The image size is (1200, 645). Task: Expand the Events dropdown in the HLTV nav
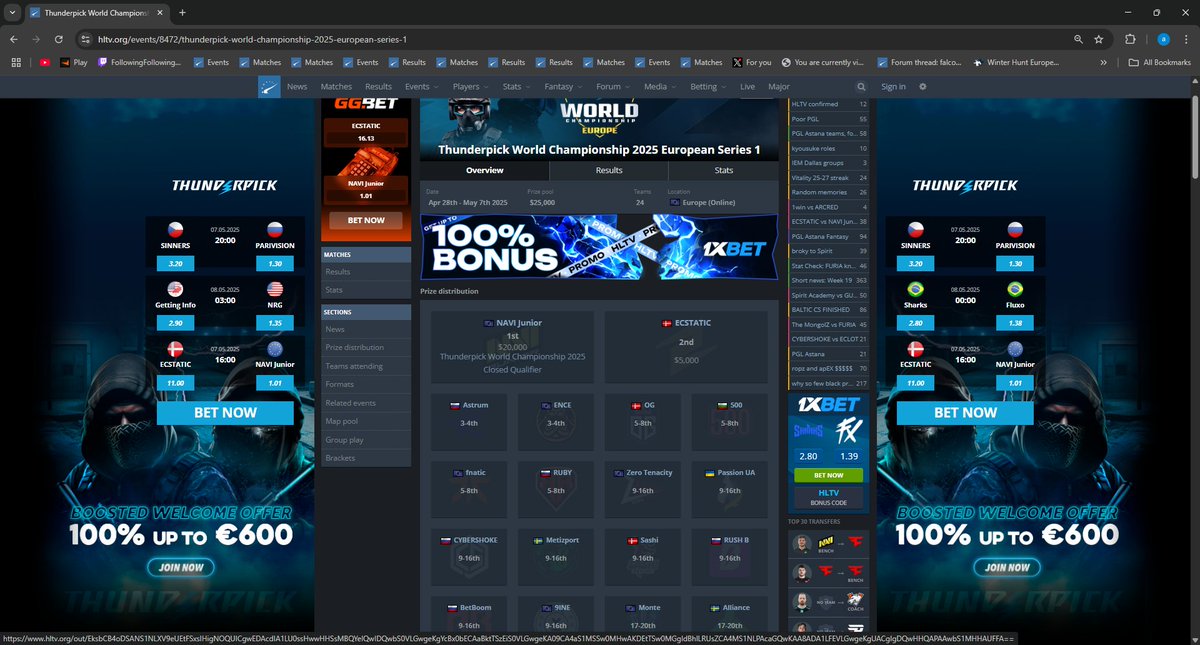420,87
